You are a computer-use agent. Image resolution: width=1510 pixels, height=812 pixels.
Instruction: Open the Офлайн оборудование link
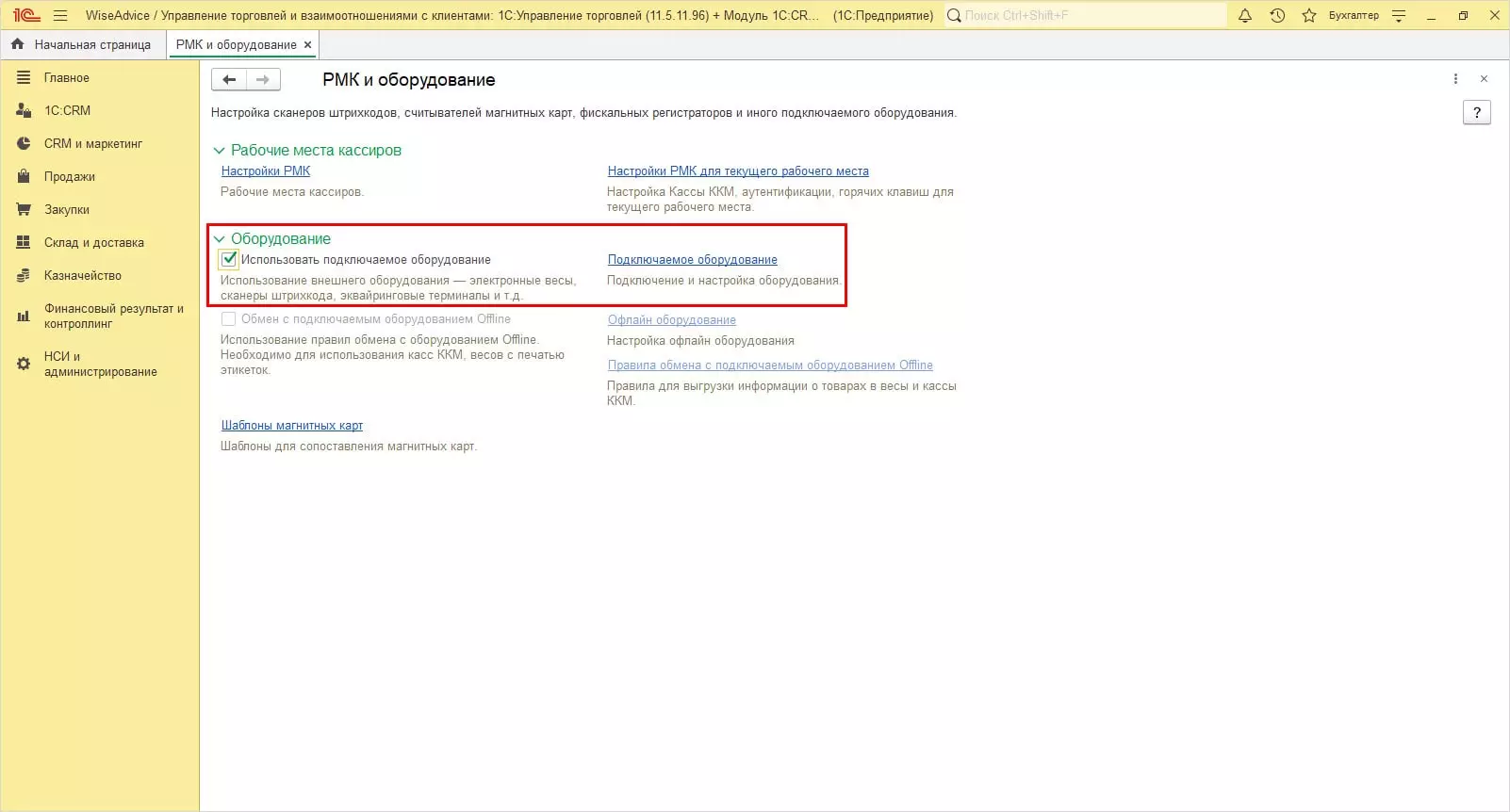click(x=672, y=319)
